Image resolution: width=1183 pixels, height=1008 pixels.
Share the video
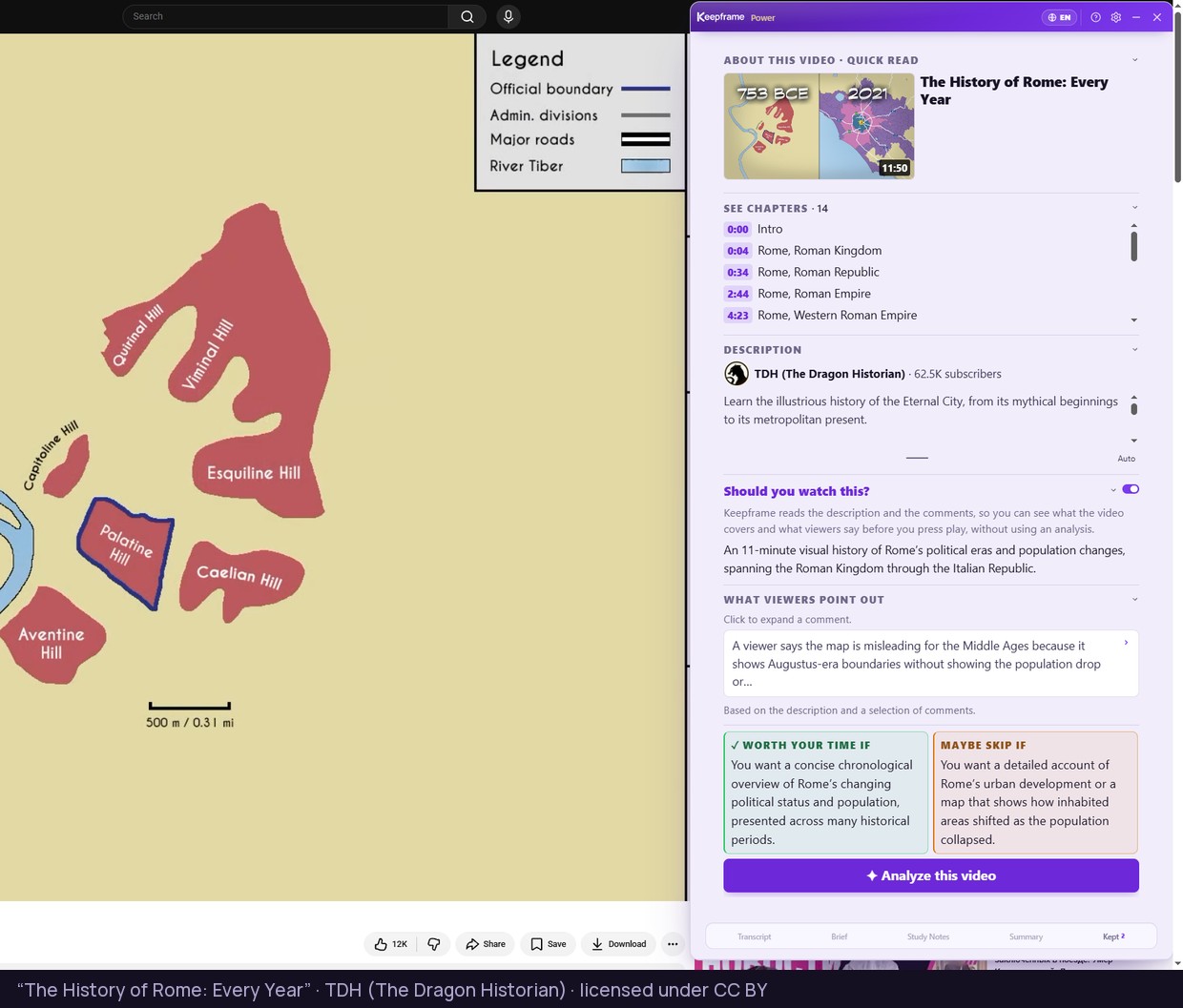coord(485,944)
